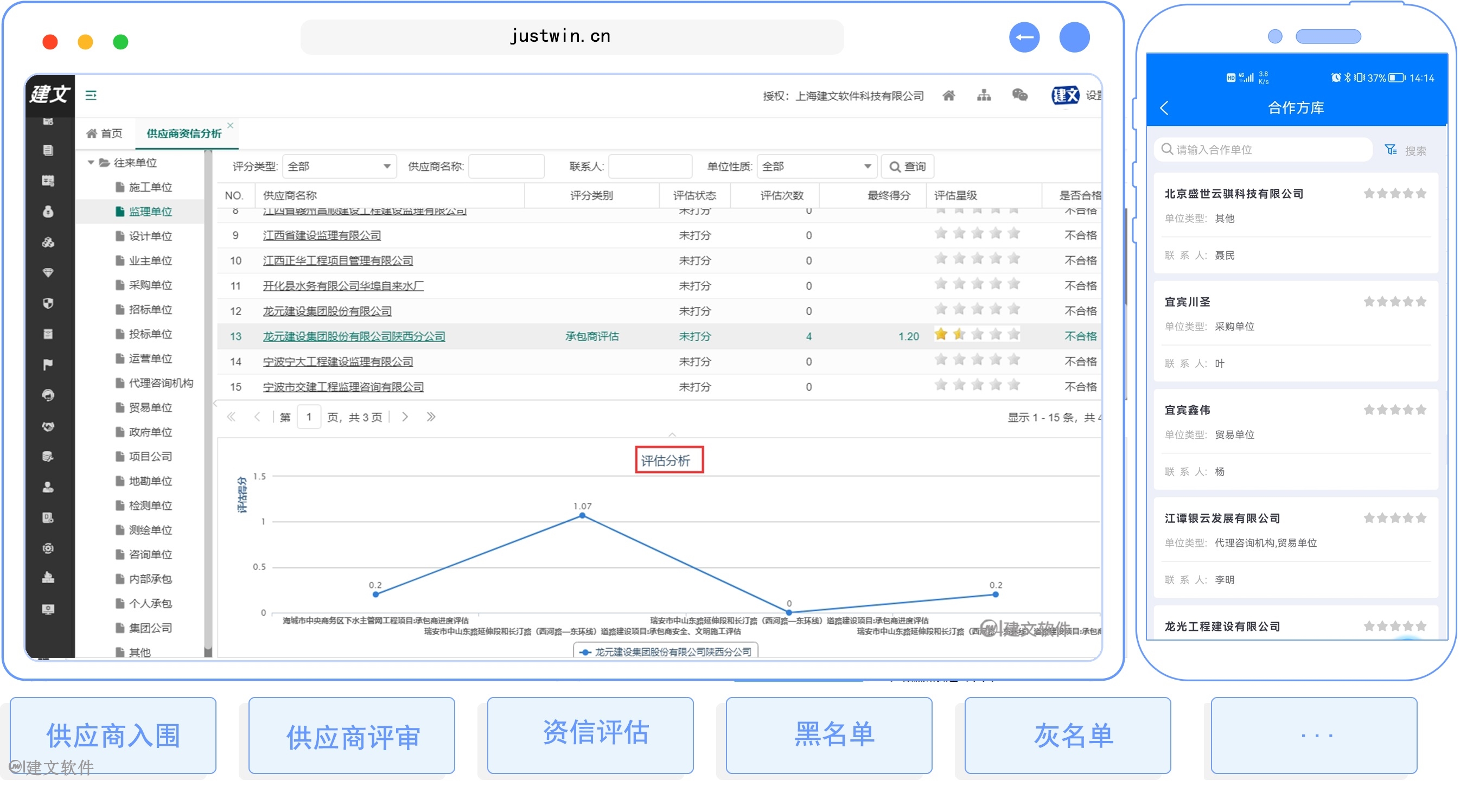Open the gear icon in dark sidebar
1473x812 pixels.
click(48, 548)
